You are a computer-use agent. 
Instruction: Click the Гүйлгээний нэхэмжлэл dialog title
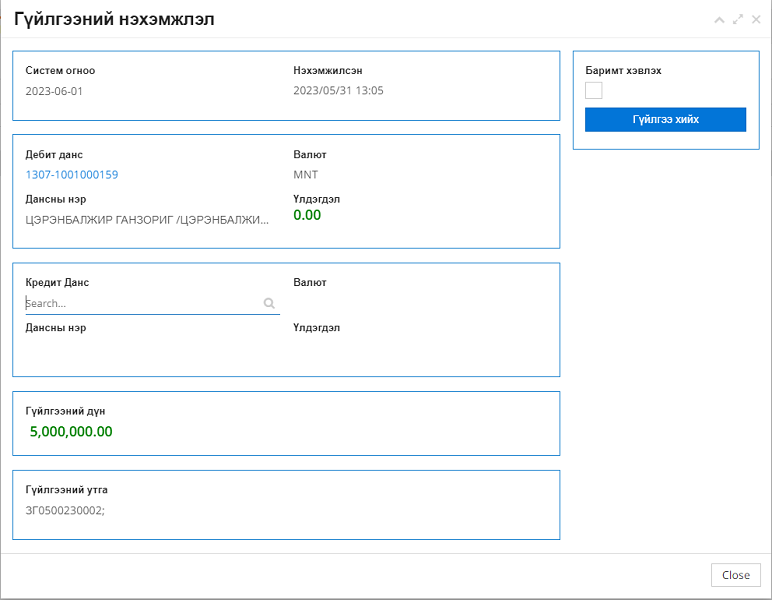tap(114, 19)
